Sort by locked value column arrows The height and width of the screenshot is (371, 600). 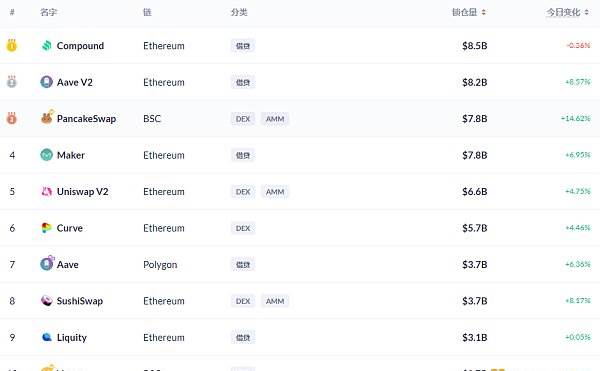pyautogui.click(x=484, y=12)
